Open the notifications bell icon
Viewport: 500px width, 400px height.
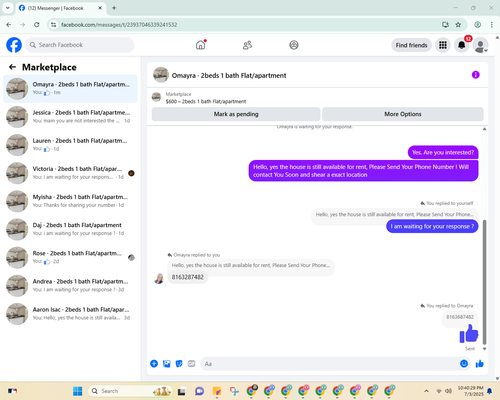[x=462, y=45]
